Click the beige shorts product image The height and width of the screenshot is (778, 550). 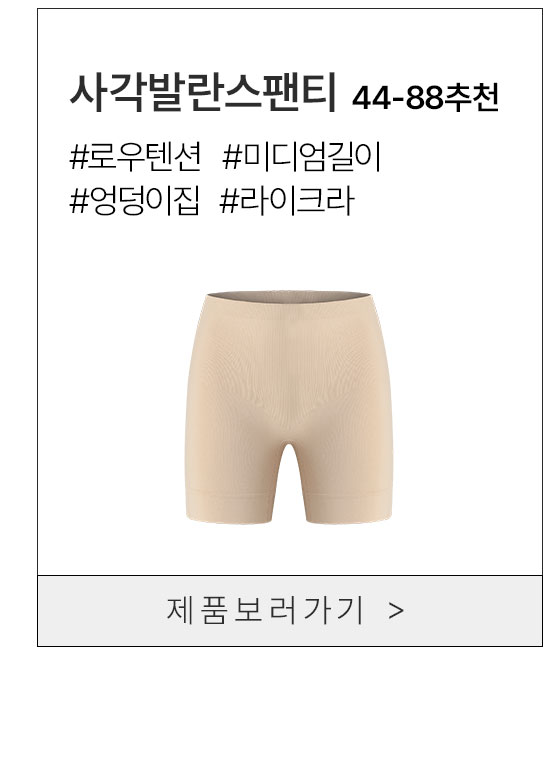coord(289,407)
